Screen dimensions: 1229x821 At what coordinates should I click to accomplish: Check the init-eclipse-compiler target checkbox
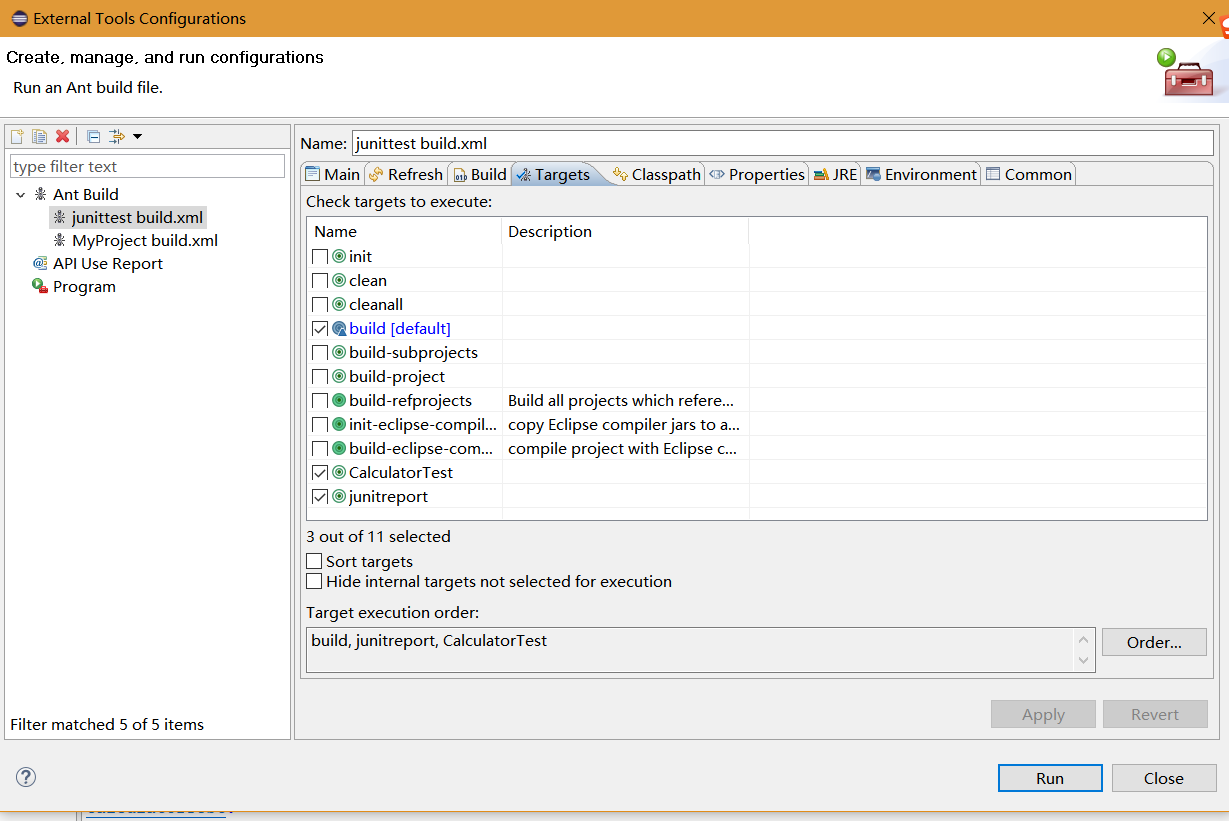point(320,424)
